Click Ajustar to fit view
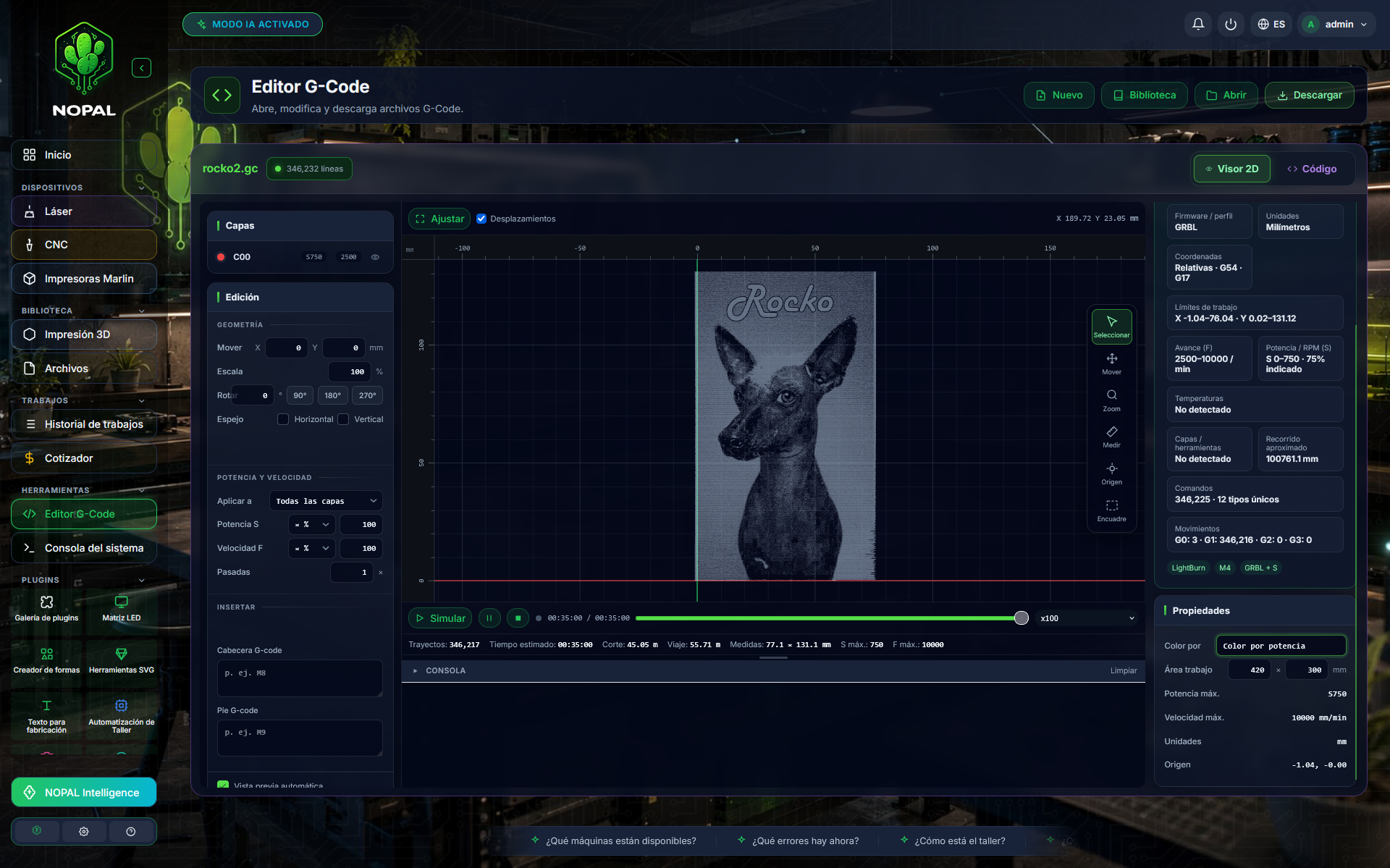Image resolution: width=1390 pixels, height=868 pixels. point(439,219)
